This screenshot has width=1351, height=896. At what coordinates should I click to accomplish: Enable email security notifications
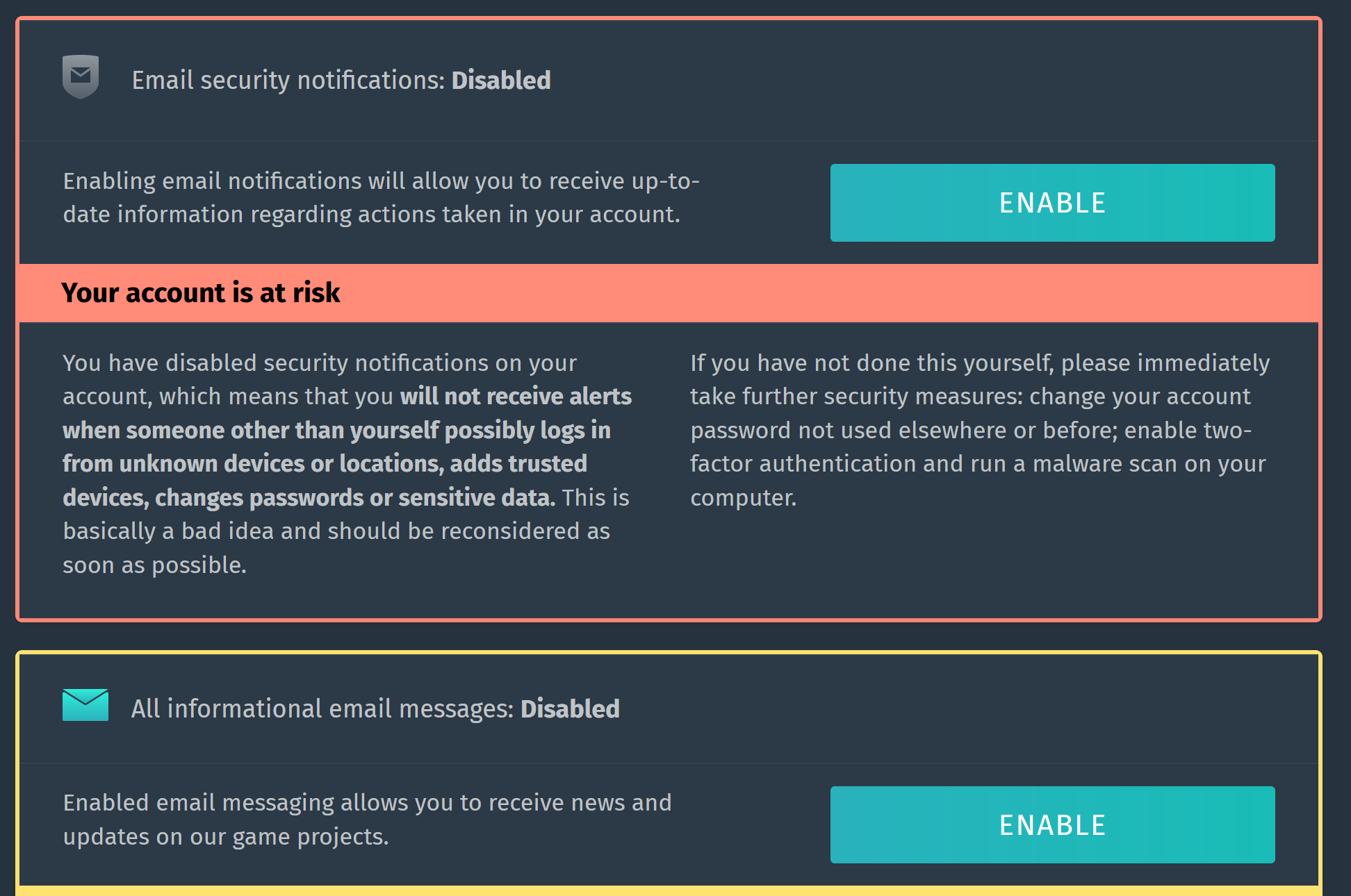pyautogui.click(x=1051, y=203)
